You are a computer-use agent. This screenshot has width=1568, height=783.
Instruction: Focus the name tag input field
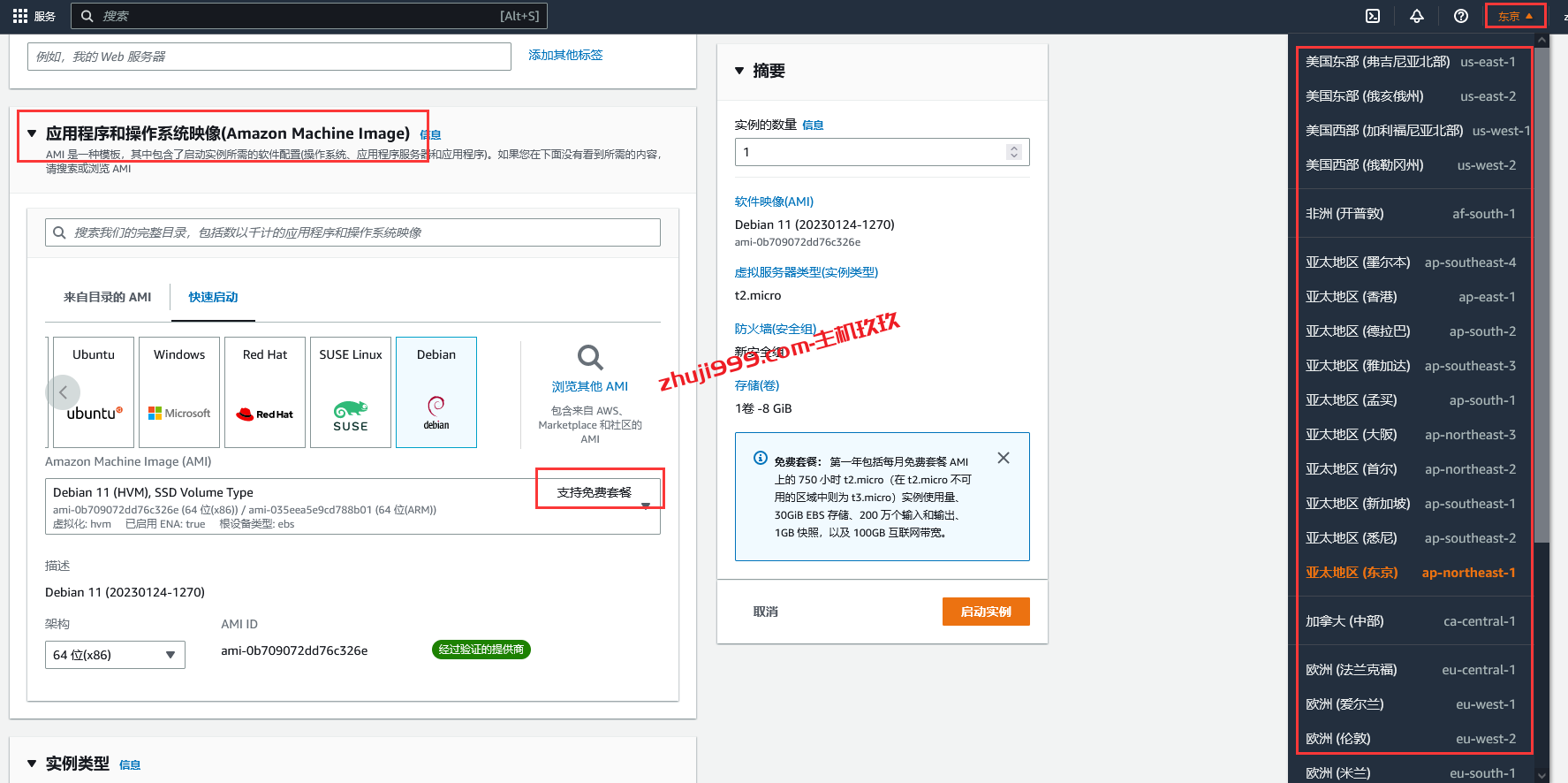point(269,57)
